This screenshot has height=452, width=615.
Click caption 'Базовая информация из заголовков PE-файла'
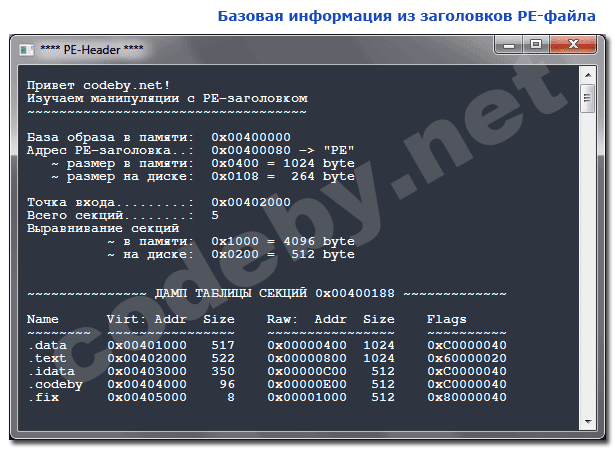(406, 16)
